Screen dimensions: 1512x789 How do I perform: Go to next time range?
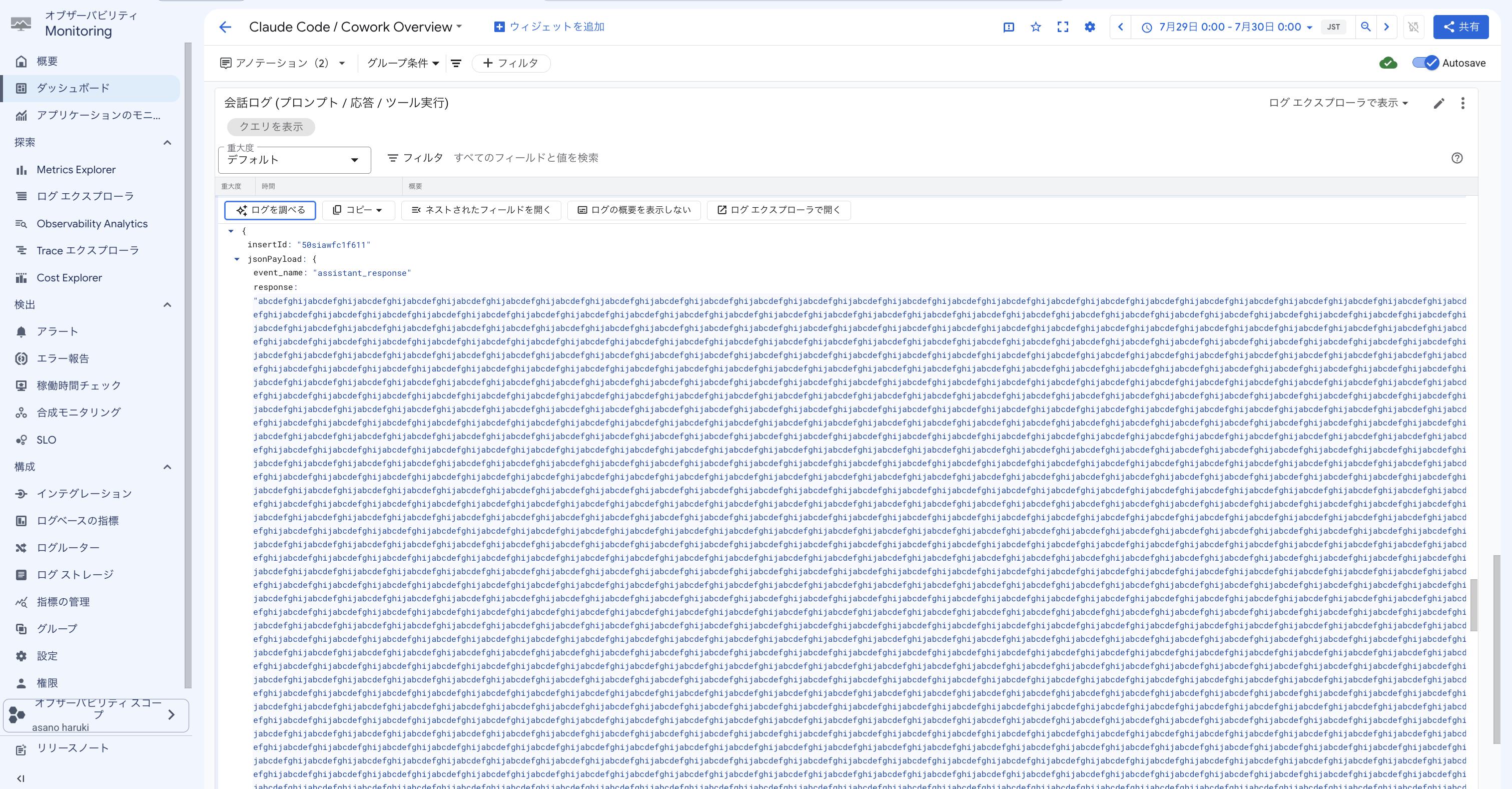point(1386,27)
